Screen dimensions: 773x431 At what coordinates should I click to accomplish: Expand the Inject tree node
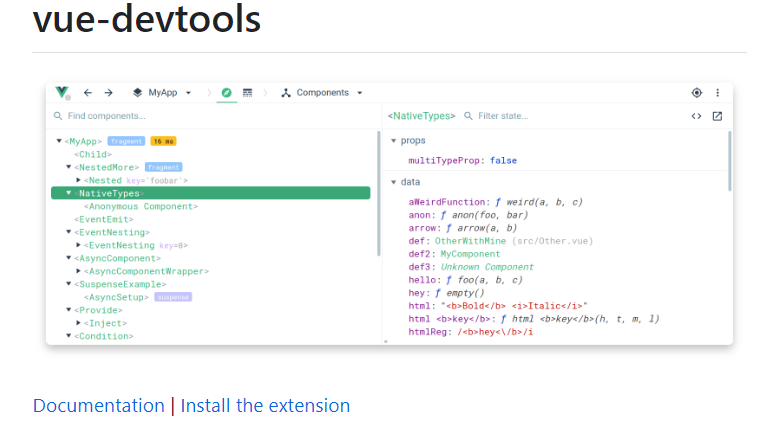[x=78, y=323]
